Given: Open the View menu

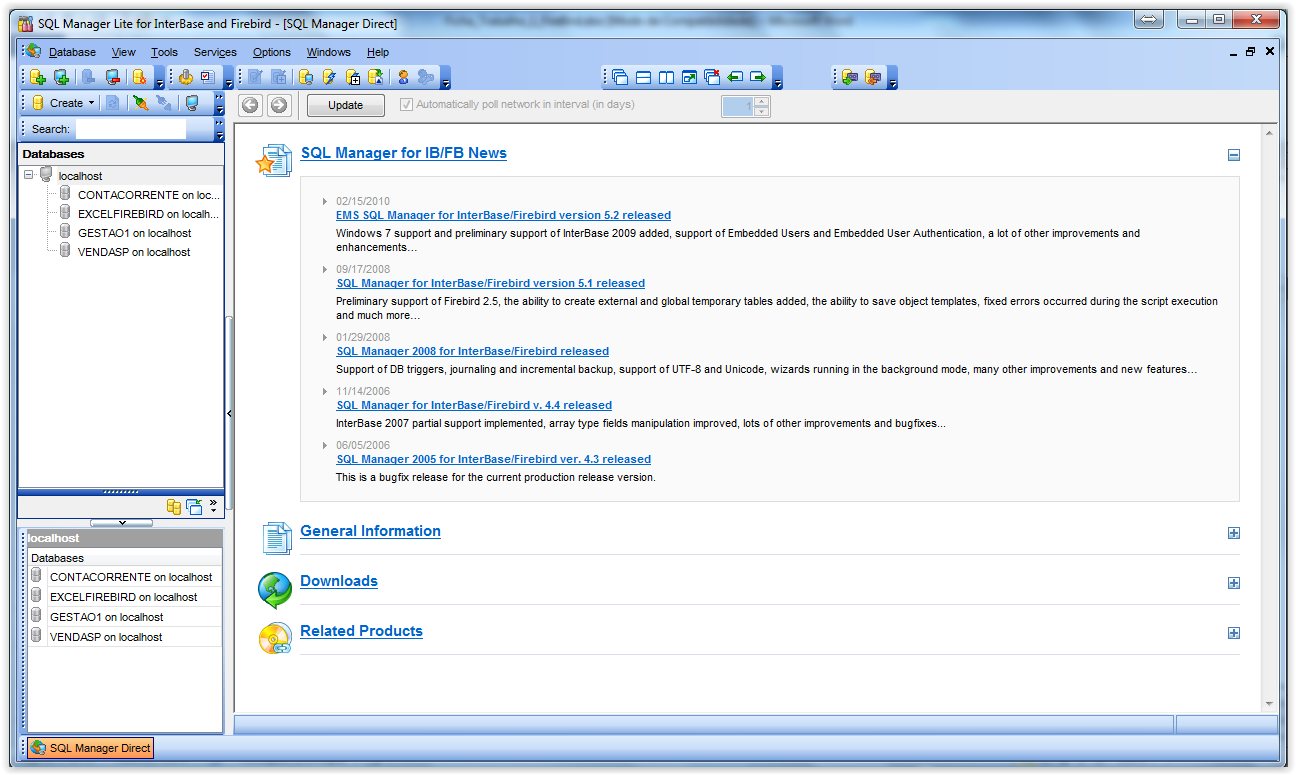Looking at the screenshot, I should [x=124, y=52].
